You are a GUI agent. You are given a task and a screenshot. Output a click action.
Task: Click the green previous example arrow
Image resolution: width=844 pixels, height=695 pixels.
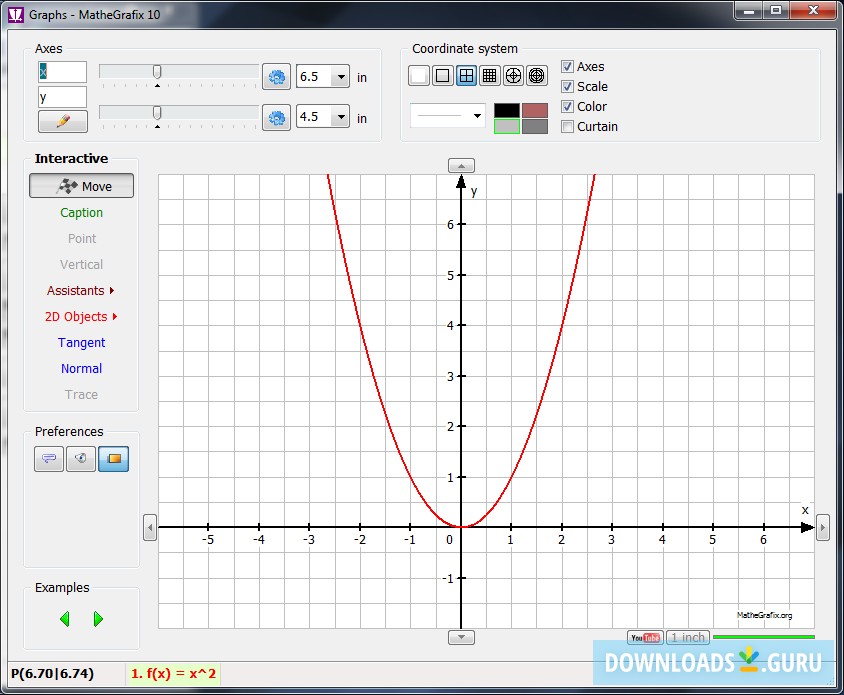[x=65, y=619]
